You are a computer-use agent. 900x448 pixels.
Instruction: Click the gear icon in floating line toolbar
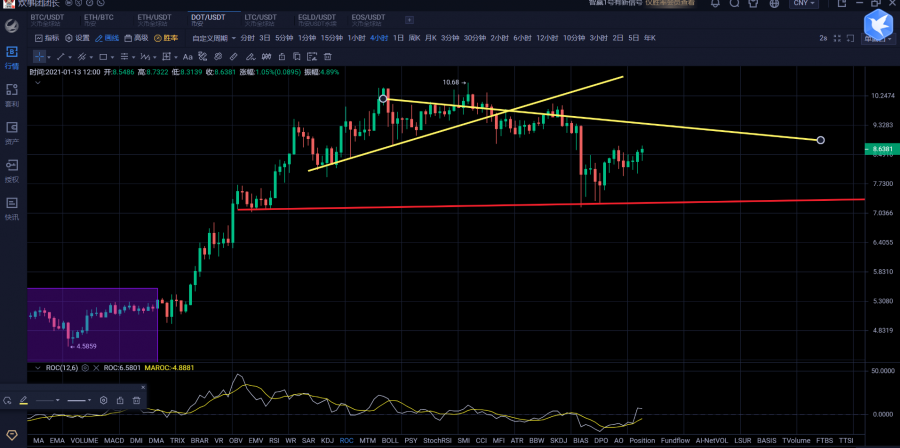tap(104, 400)
